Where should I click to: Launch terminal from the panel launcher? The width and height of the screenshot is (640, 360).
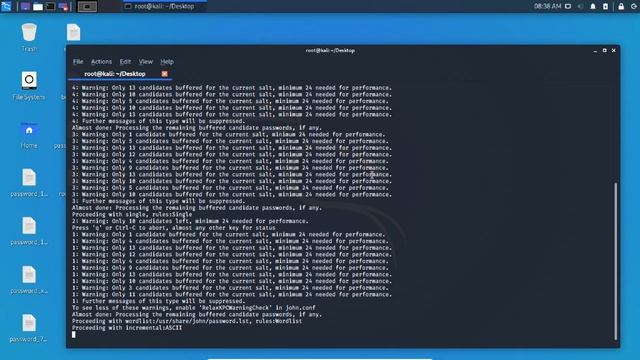click(x=51, y=7)
